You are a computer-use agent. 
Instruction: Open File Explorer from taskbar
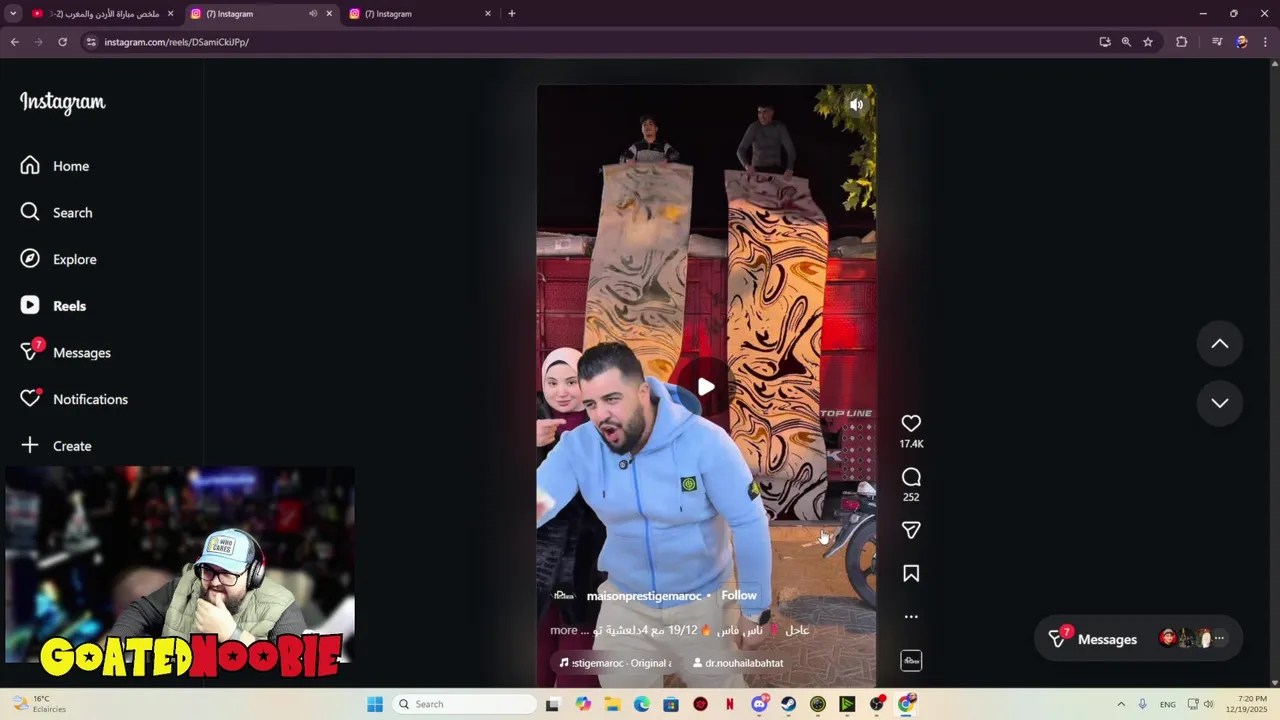612,704
